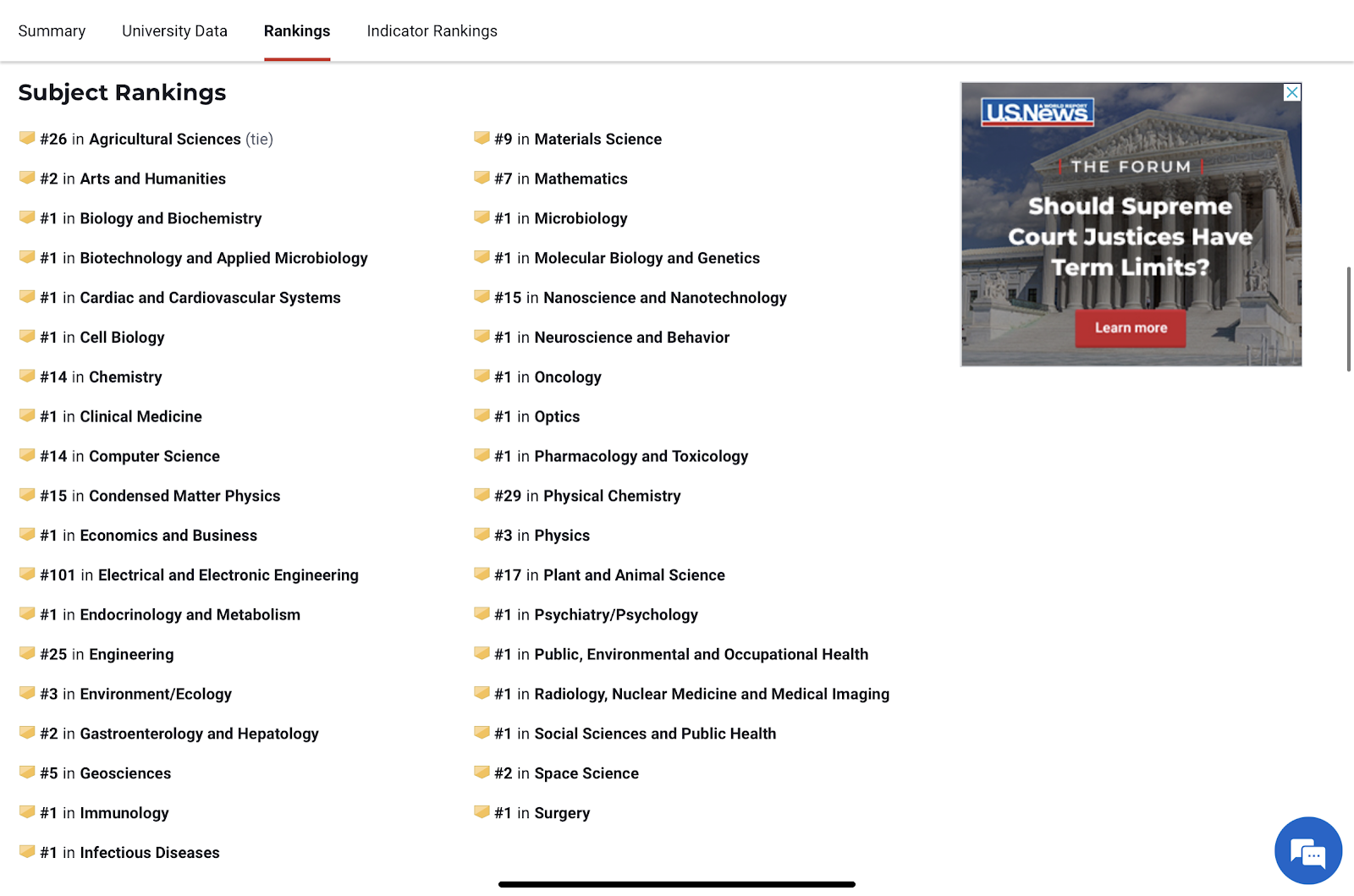This screenshot has width=1354, height=896.
Task: Open the University Data tab
Action: (x=174, y=31)
